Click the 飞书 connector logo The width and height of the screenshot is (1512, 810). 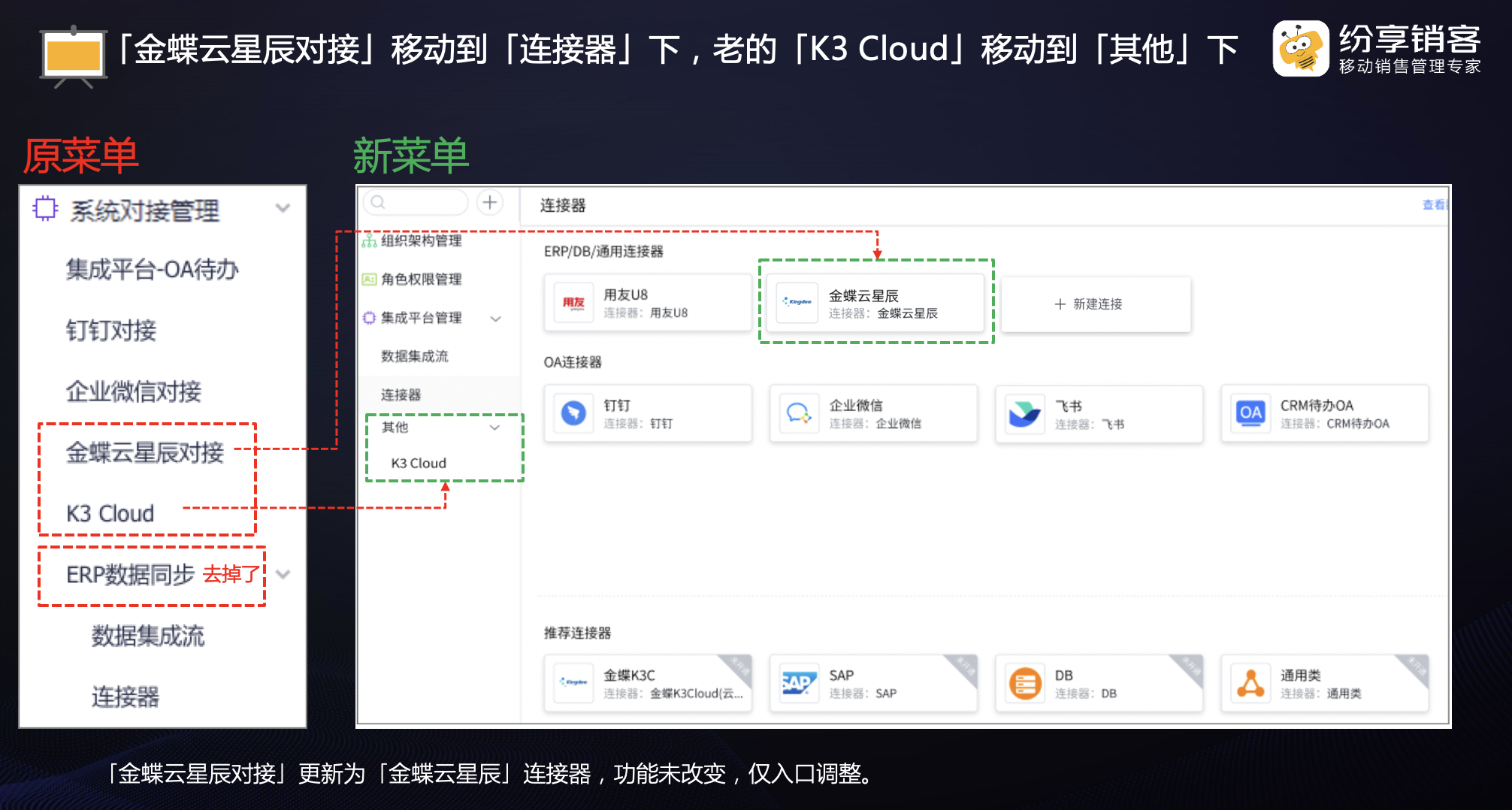point(1024,413)
